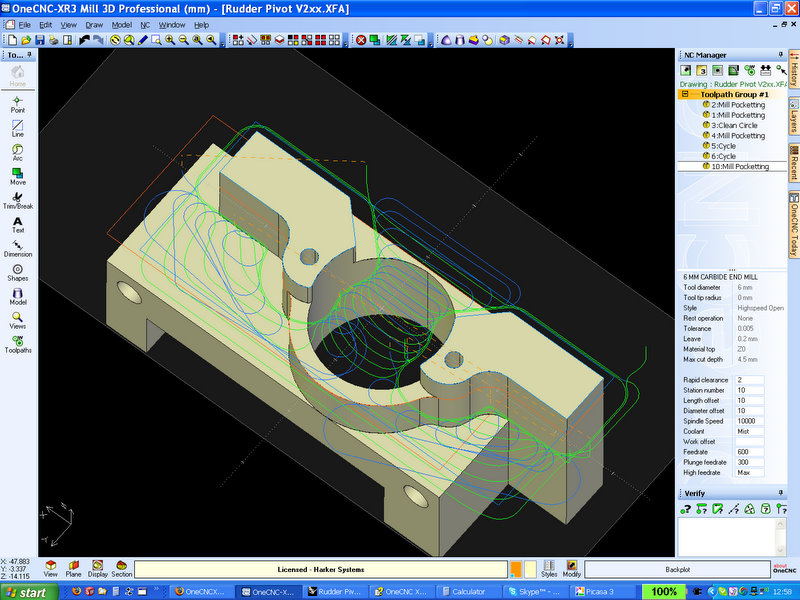Click the Section icon in status bar
800x600 pixels.
pyautogui.click(x=121, y=568)
